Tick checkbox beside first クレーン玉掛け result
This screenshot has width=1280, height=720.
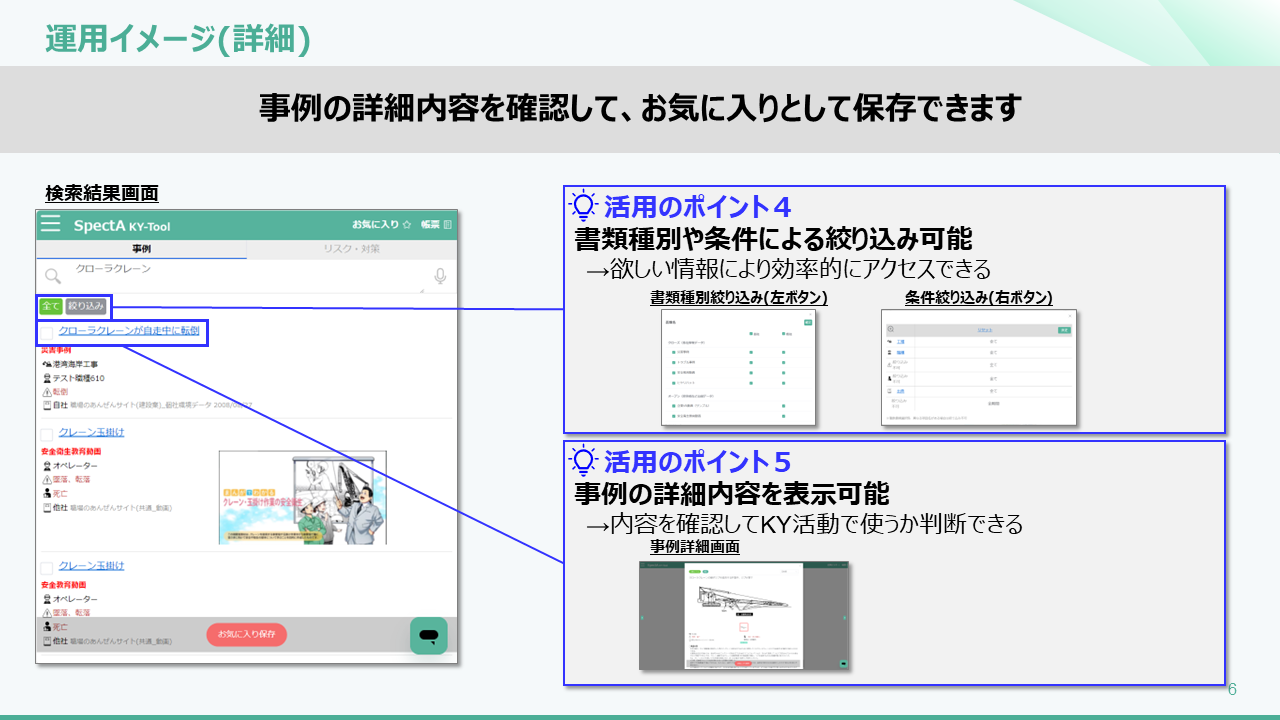point(47,434)
